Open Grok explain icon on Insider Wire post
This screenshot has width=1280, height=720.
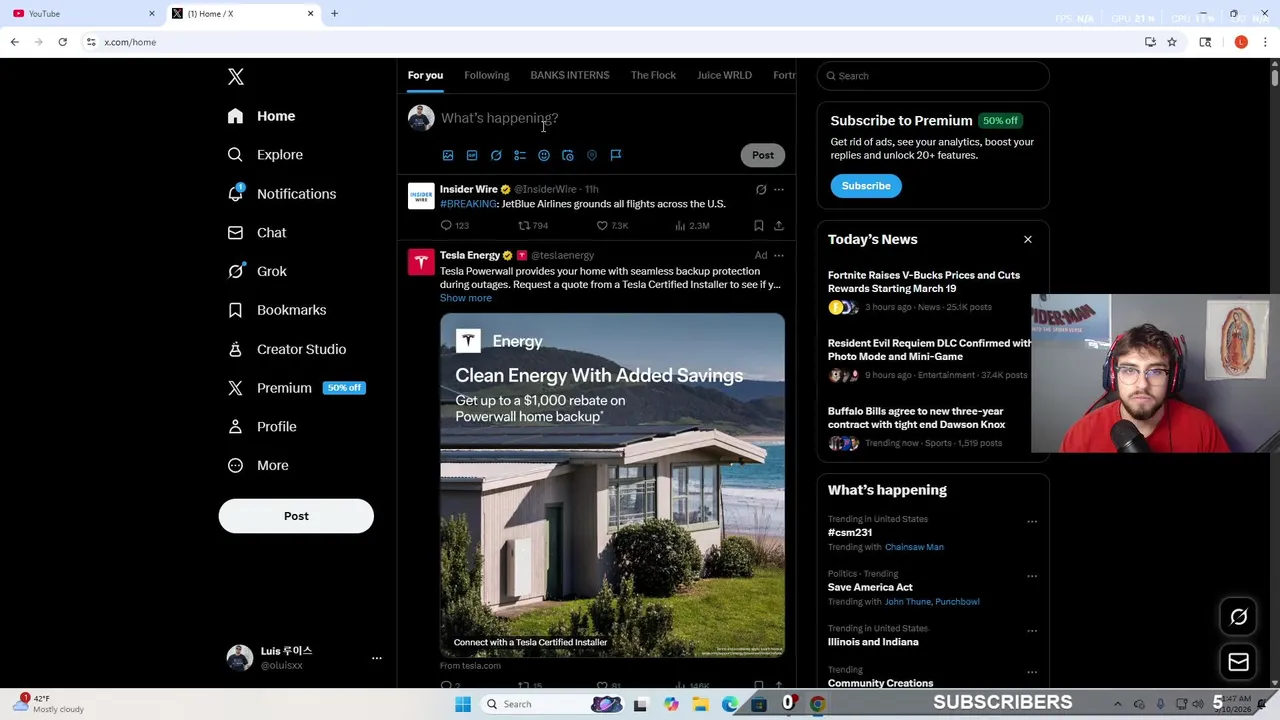pyautogui.click(x=761, y=189)
